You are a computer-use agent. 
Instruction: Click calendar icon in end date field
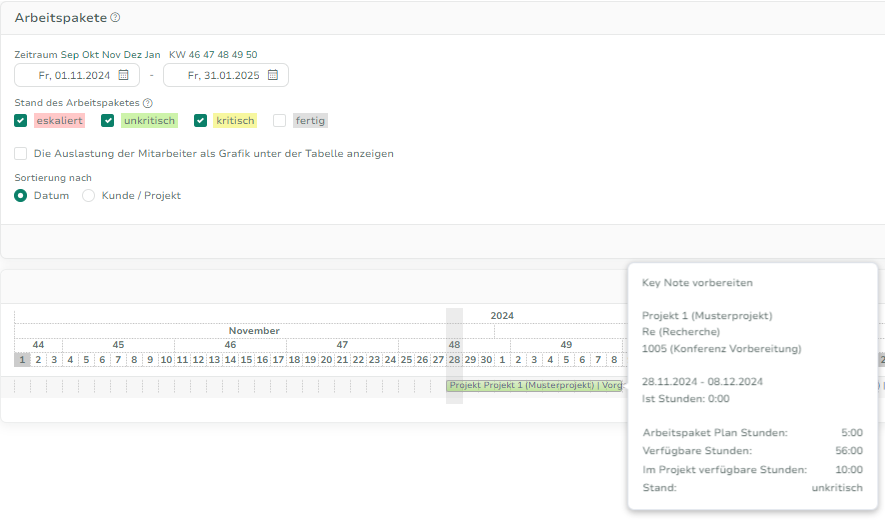coord(272,75)
